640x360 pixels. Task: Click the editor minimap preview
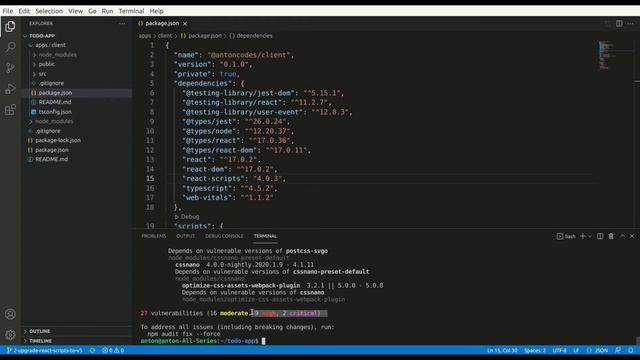pos(608,55)
